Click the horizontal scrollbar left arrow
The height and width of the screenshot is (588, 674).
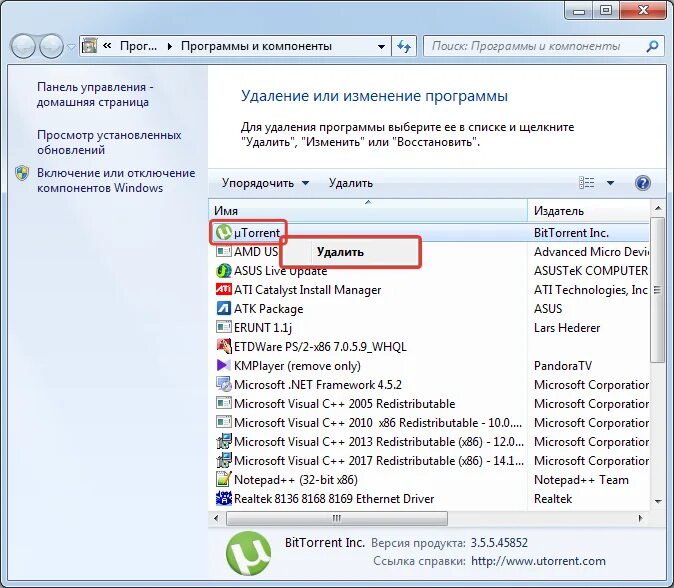click(216, 518)
